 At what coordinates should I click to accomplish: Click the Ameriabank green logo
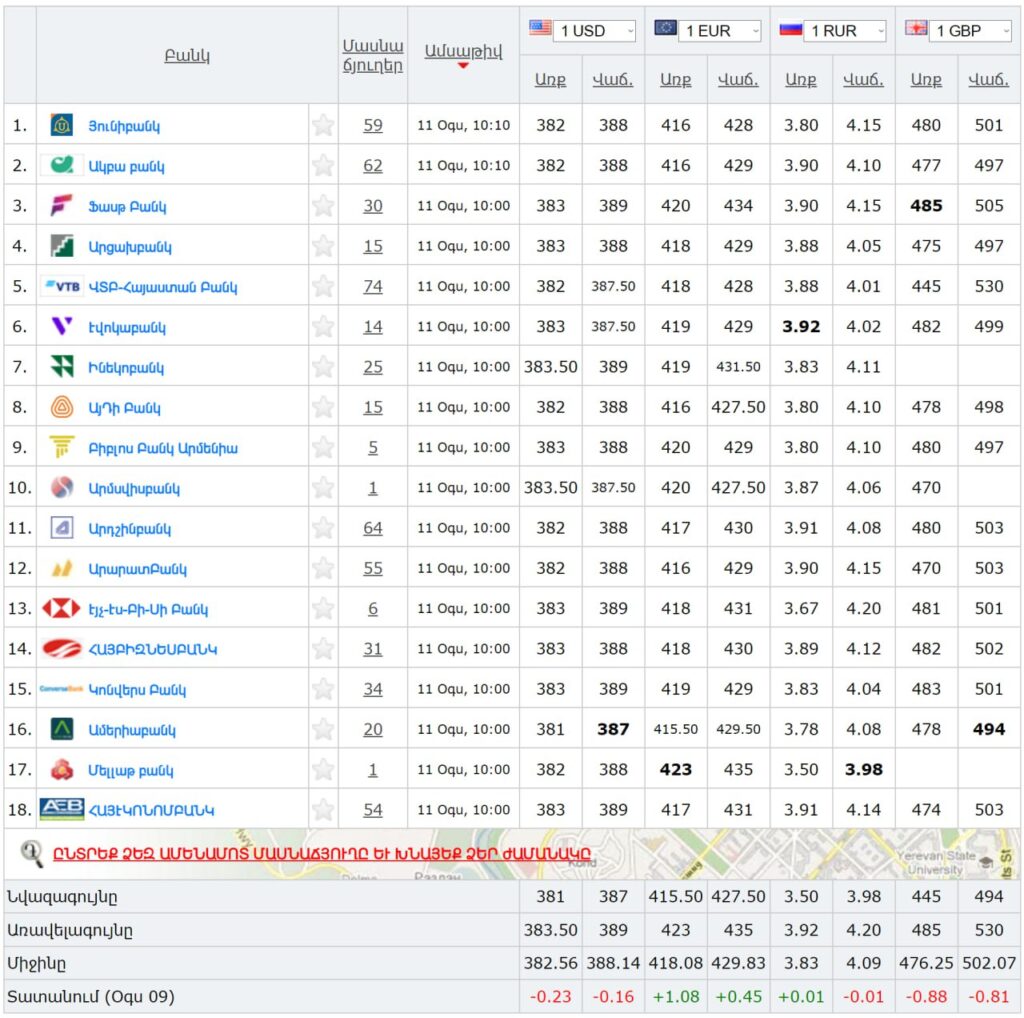pos(62,730)
